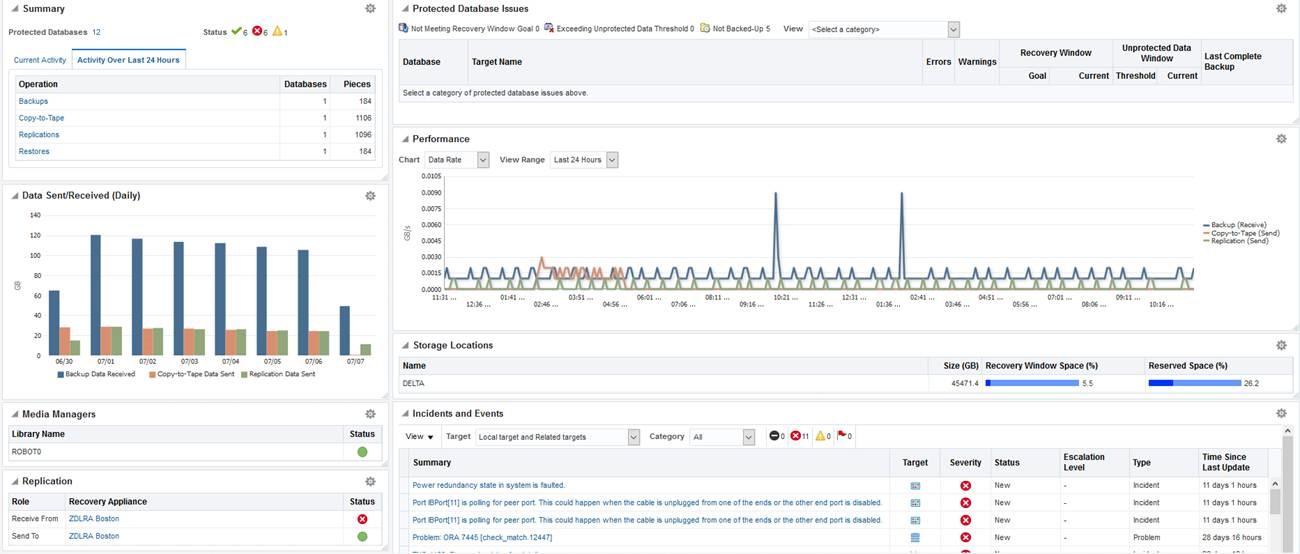Toggle the warning severity filter icon
The height and width of the screenshot is (554, 1300).
[x=821, y=437]
